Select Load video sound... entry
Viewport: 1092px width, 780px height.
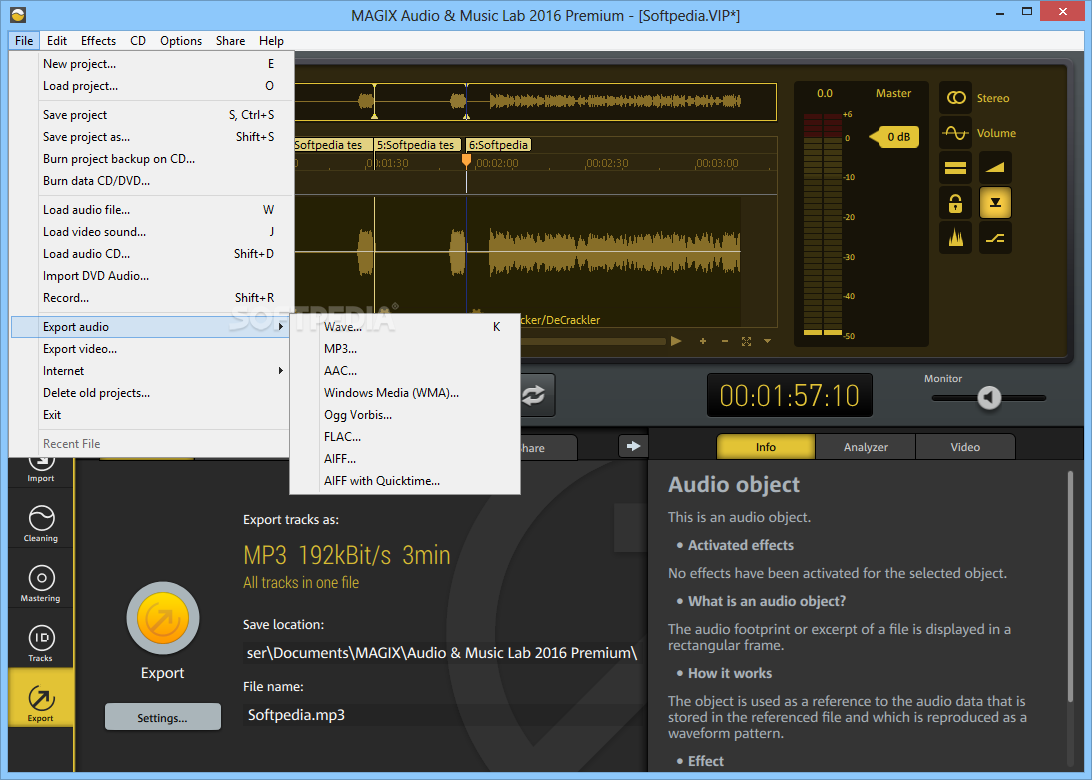pos(150,232)
